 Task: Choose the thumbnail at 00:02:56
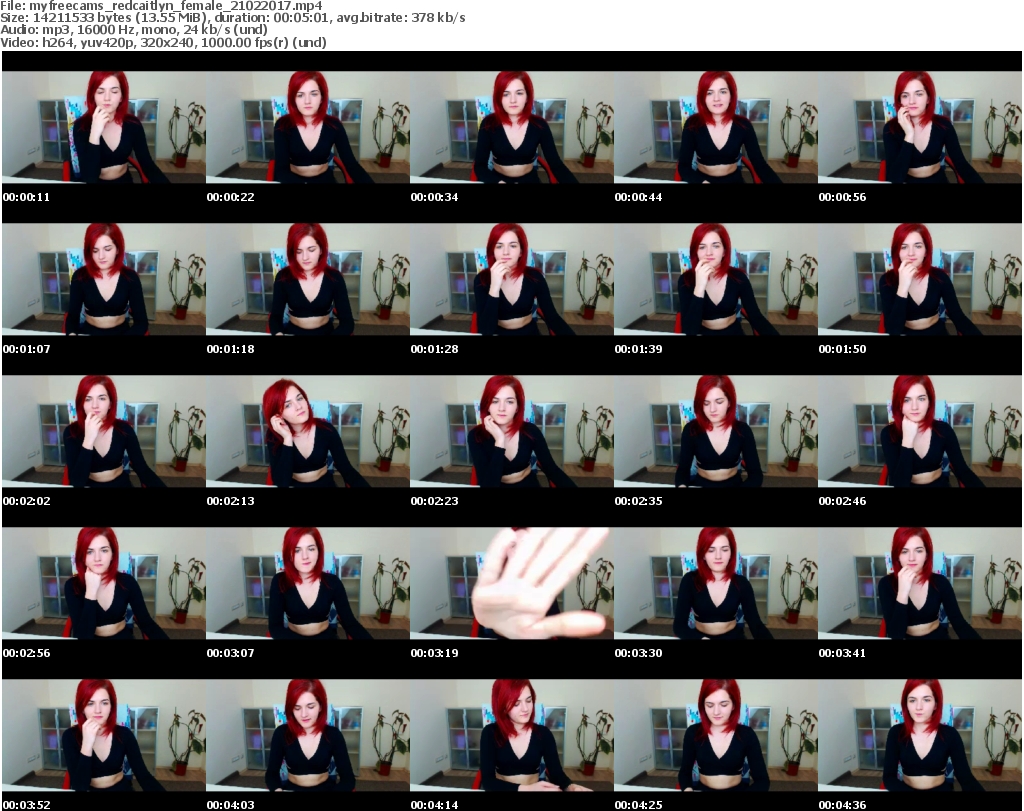(104, 583)
